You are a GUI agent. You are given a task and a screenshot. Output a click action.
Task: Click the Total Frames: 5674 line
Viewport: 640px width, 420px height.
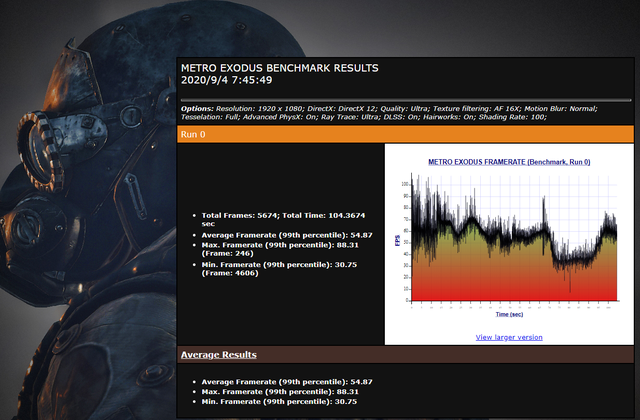283,220
